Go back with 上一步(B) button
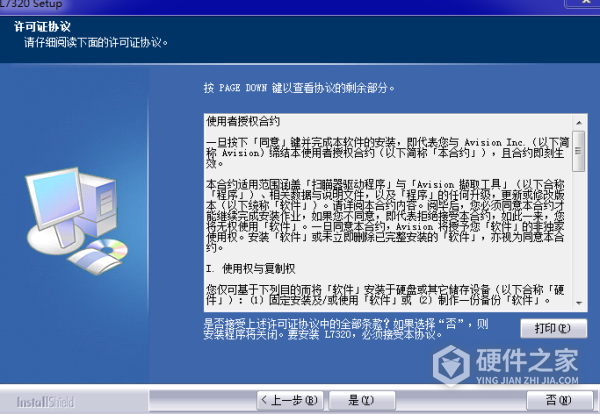Screen dimensions: 600x414 [x=290, y=400]
